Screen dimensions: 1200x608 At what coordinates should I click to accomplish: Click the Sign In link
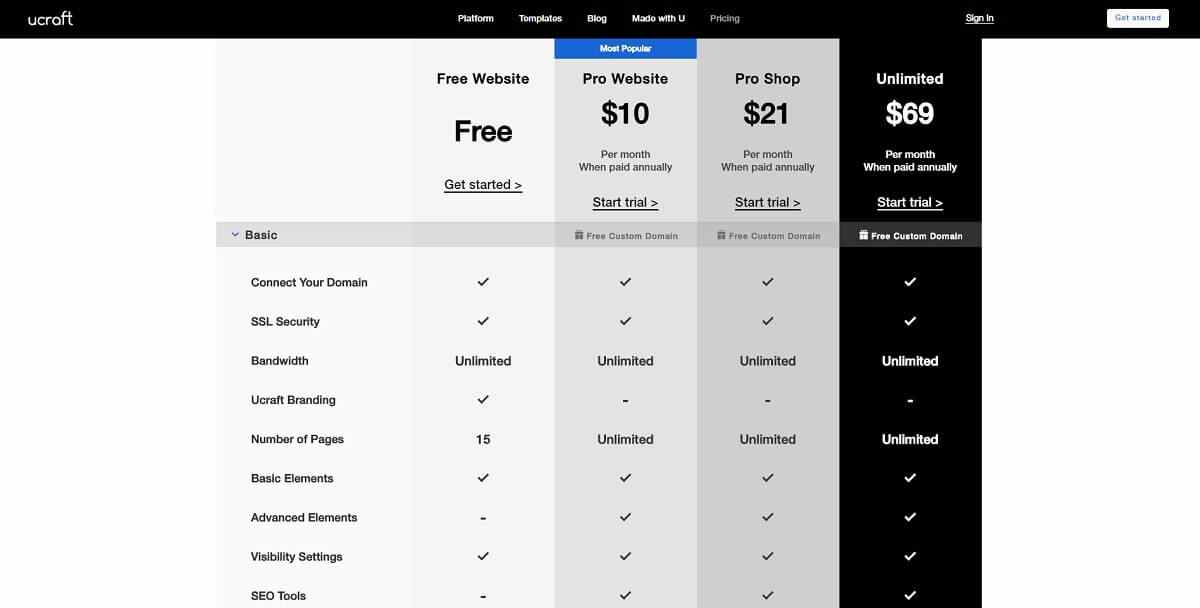pos(979,18)
